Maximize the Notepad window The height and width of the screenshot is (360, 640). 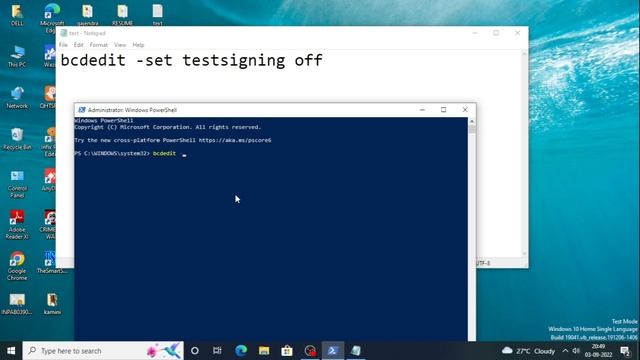pyautogui.click(x=496, y=33)
